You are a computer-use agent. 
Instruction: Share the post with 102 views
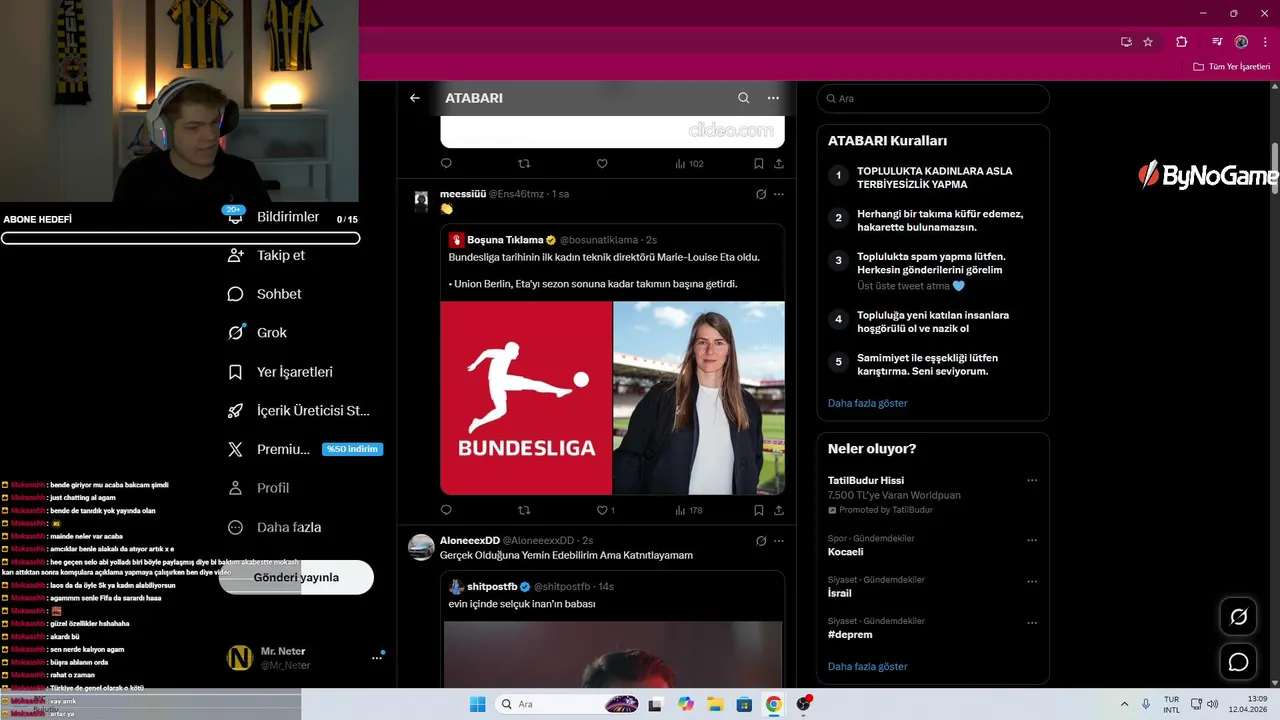coord(779,163)
